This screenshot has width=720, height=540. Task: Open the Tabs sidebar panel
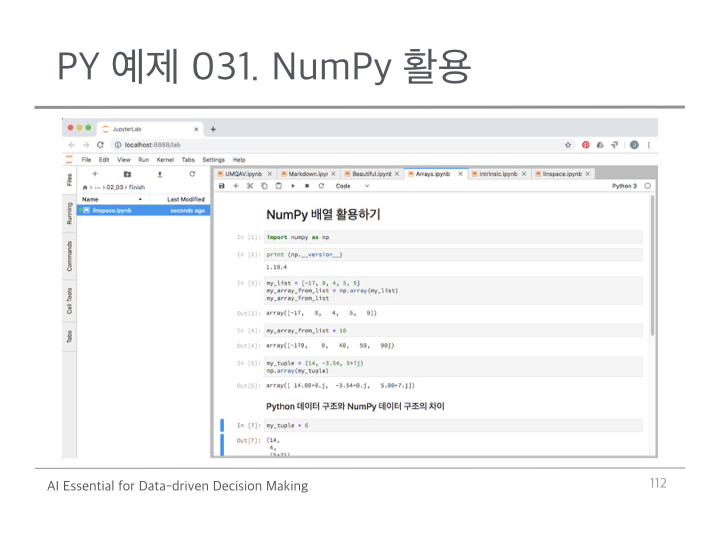click(x=69, y=337)
